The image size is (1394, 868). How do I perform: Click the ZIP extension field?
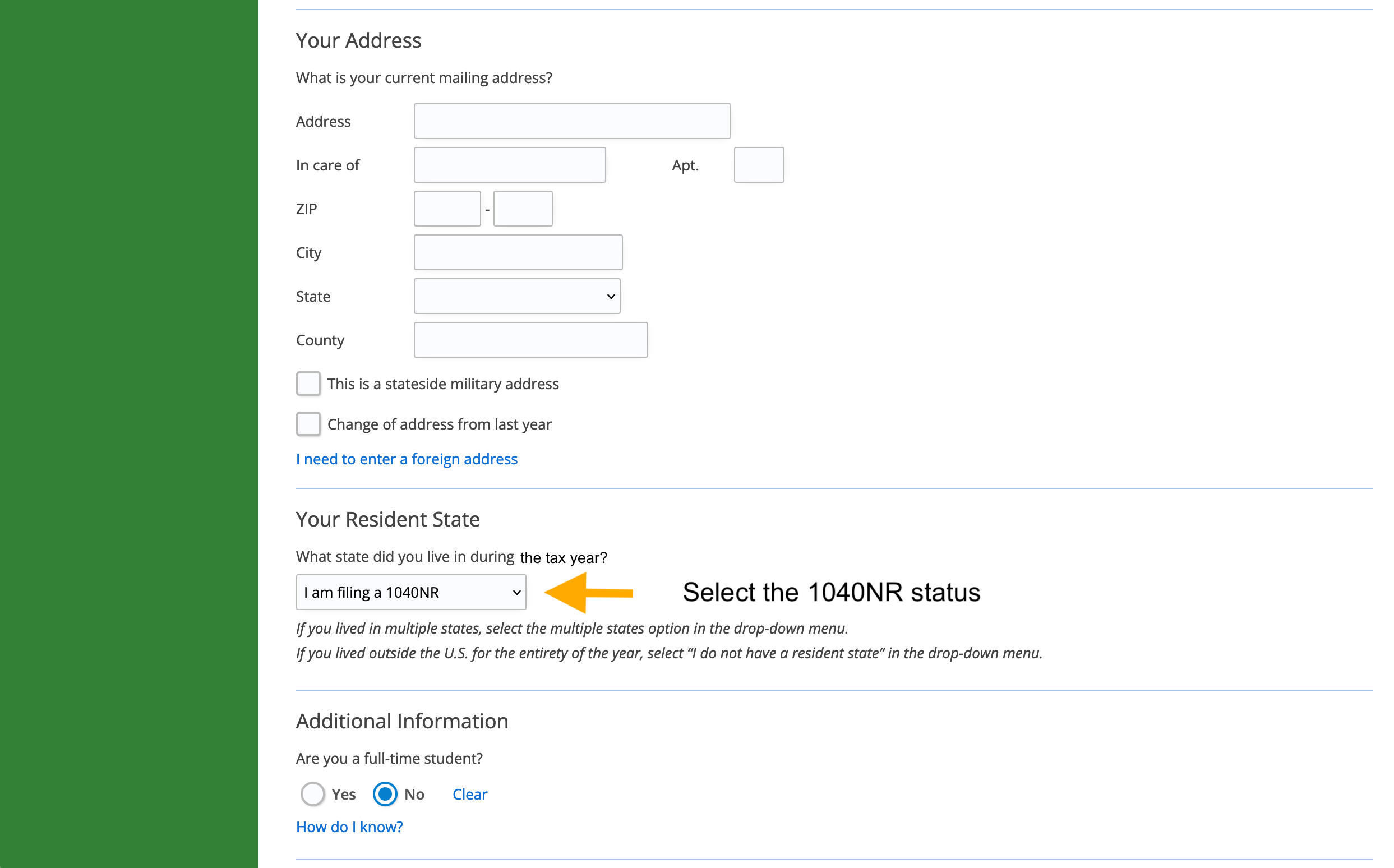pos(522,208)
